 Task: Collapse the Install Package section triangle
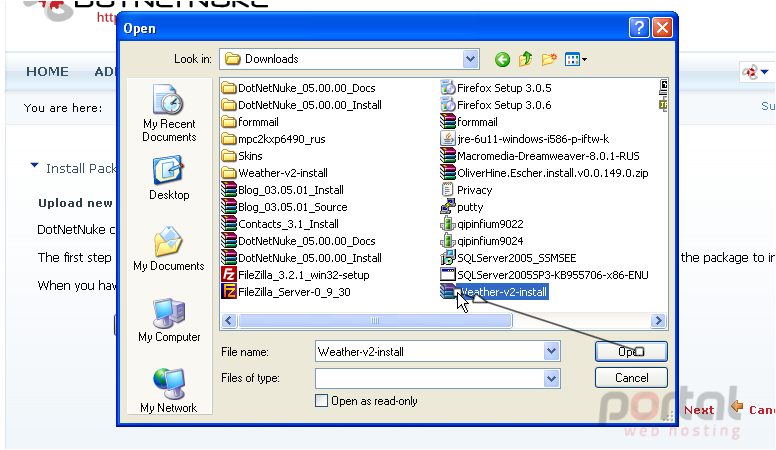[34, 166]
